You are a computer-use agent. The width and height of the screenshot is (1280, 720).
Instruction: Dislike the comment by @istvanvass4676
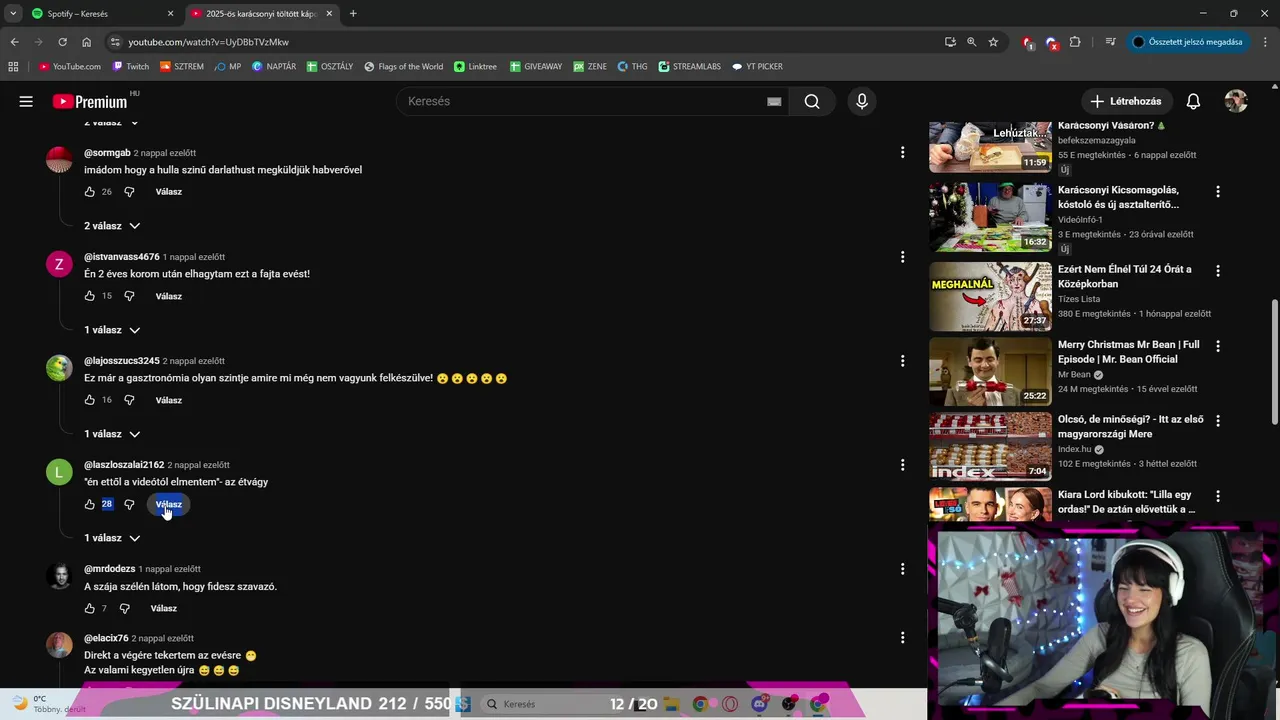pos(129,296)
